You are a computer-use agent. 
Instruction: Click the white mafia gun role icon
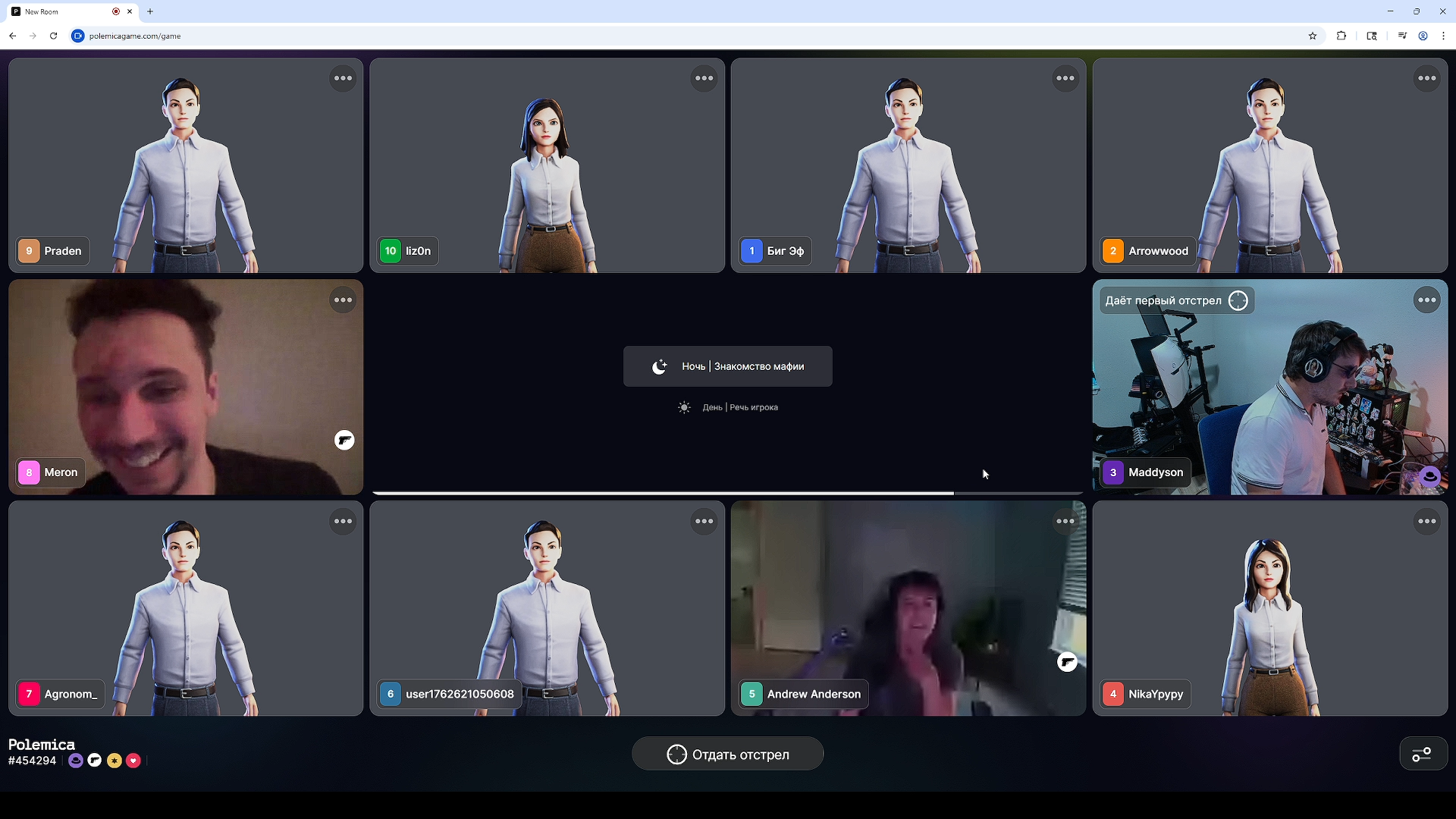95,761
